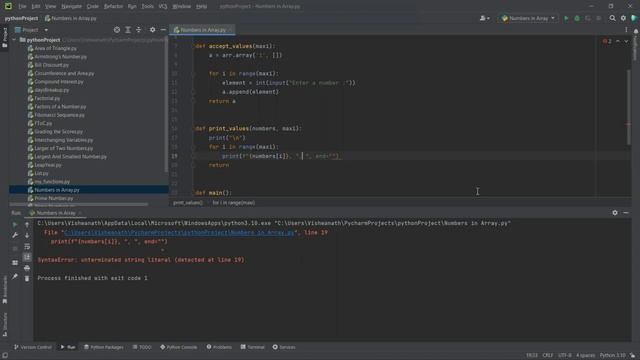Open Run panel settings gear
640x360 pixels.
(615, 213)
